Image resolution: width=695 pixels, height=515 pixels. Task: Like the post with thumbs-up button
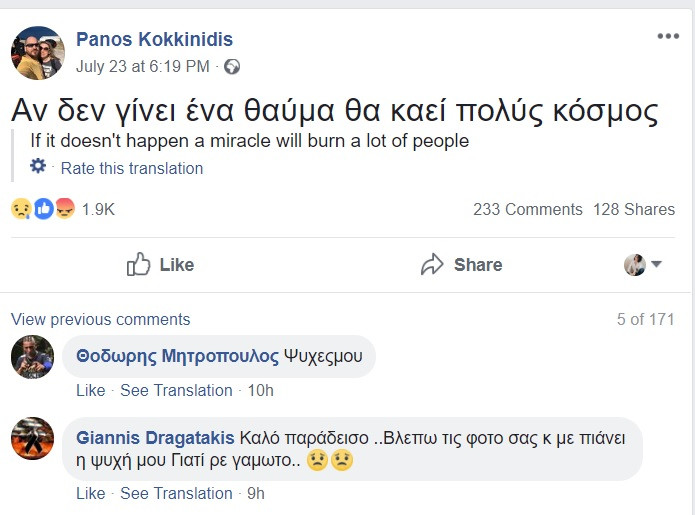pos(160,265)
